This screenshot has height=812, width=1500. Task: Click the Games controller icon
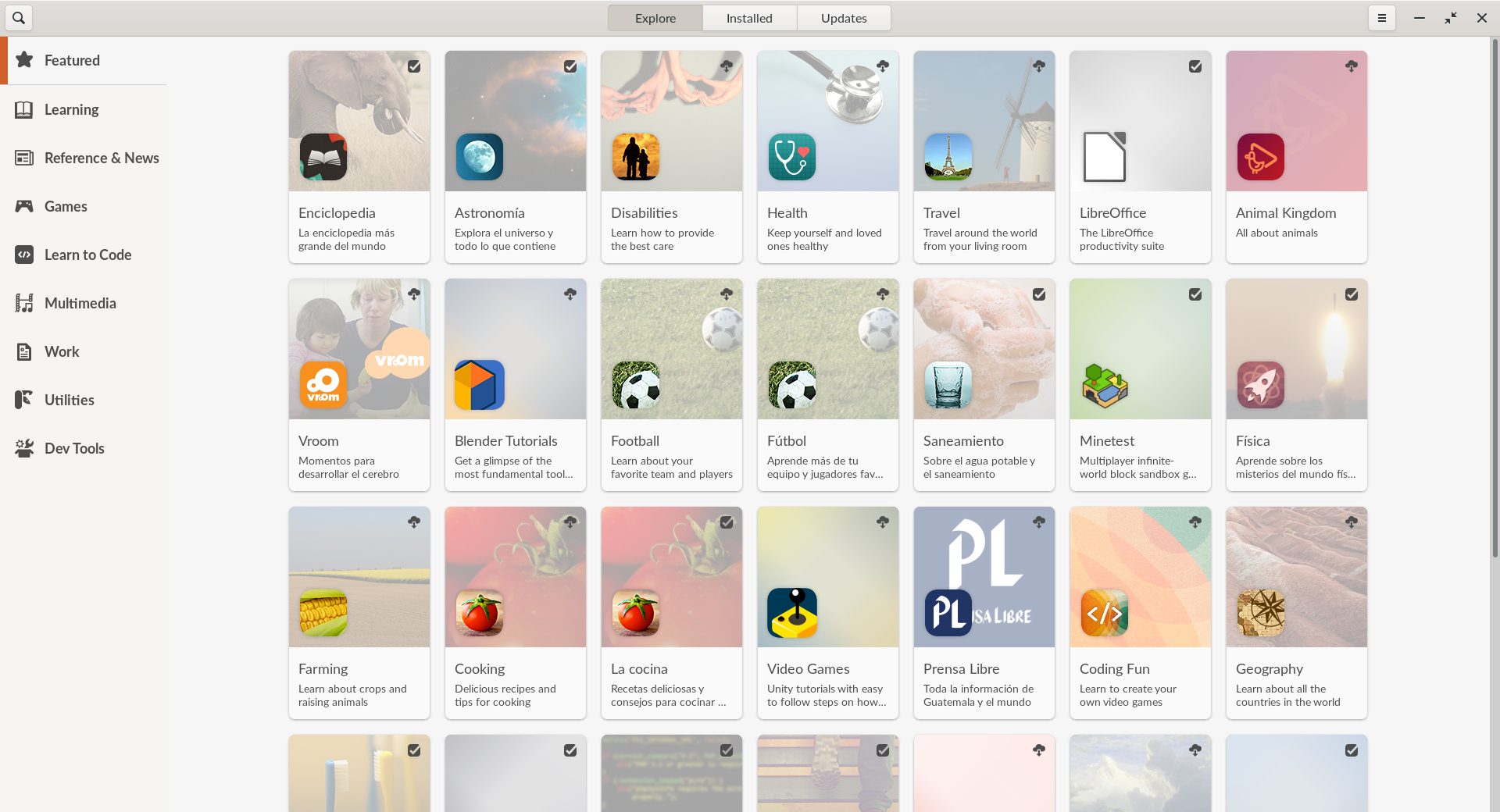[x=24, y=206]
